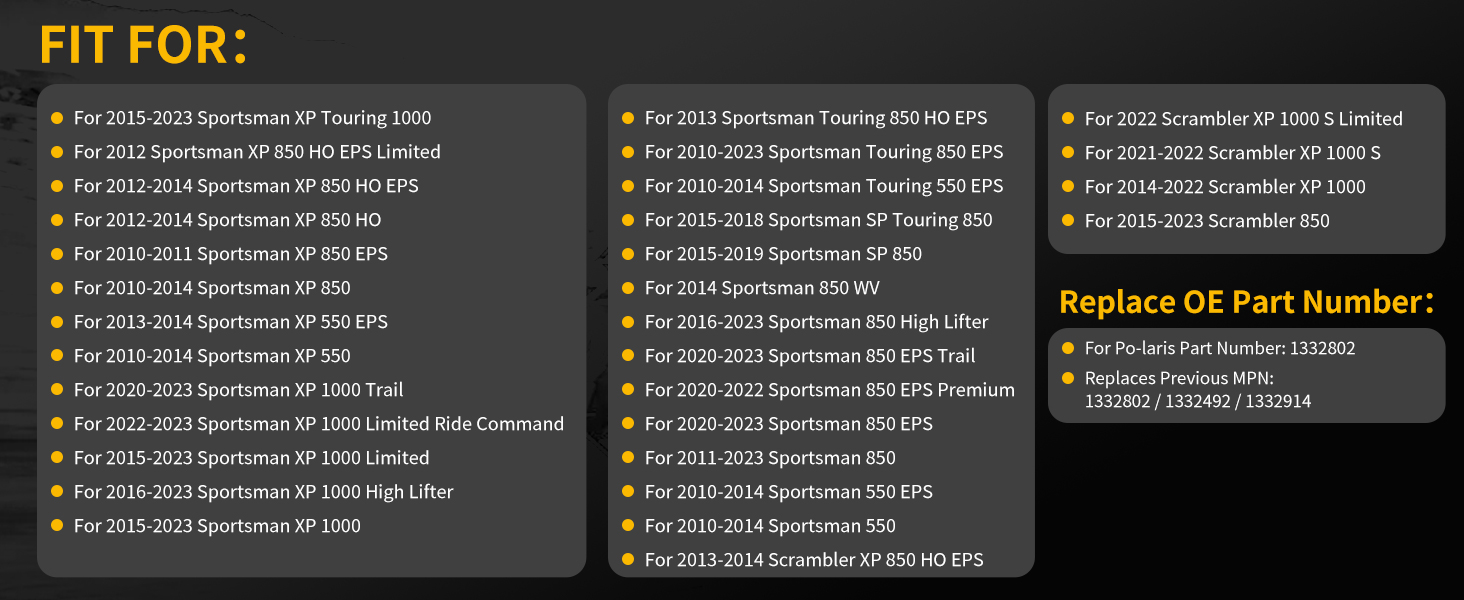Select the line "For 2015-2019 Sportsman SP 850"
The height and width of the screenshot is (600, 1464).
tap(783, 254)
